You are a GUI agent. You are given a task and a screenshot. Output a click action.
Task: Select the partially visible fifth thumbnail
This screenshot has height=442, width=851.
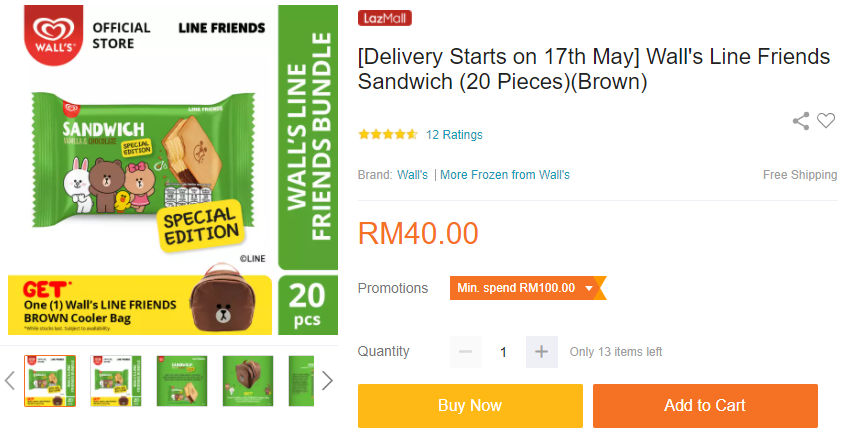click(301, 380)
